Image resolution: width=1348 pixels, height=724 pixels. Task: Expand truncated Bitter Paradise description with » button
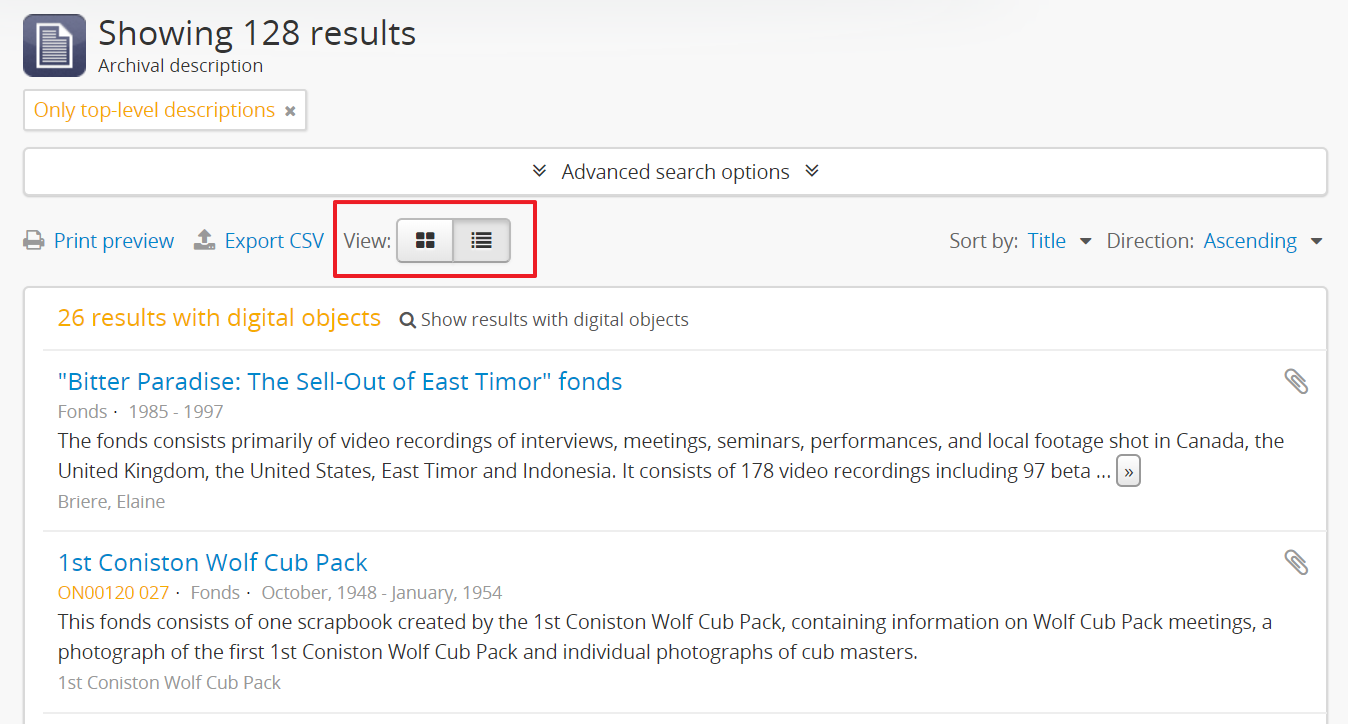point(1128,472)
